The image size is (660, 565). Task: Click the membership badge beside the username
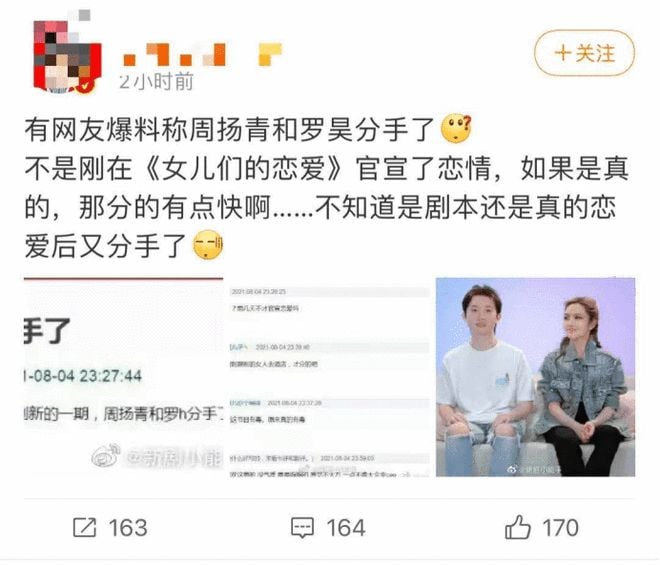pyautogui.click(x=270, y=55)
